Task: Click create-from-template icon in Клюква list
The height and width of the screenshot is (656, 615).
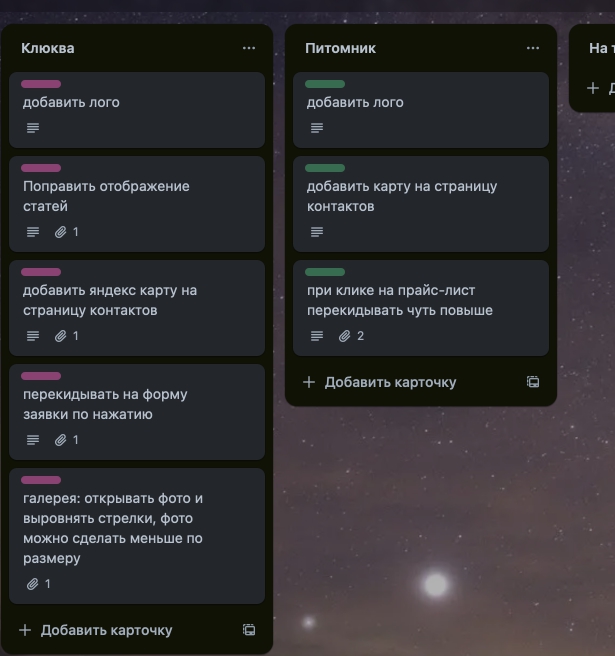Action: [249, 630]
